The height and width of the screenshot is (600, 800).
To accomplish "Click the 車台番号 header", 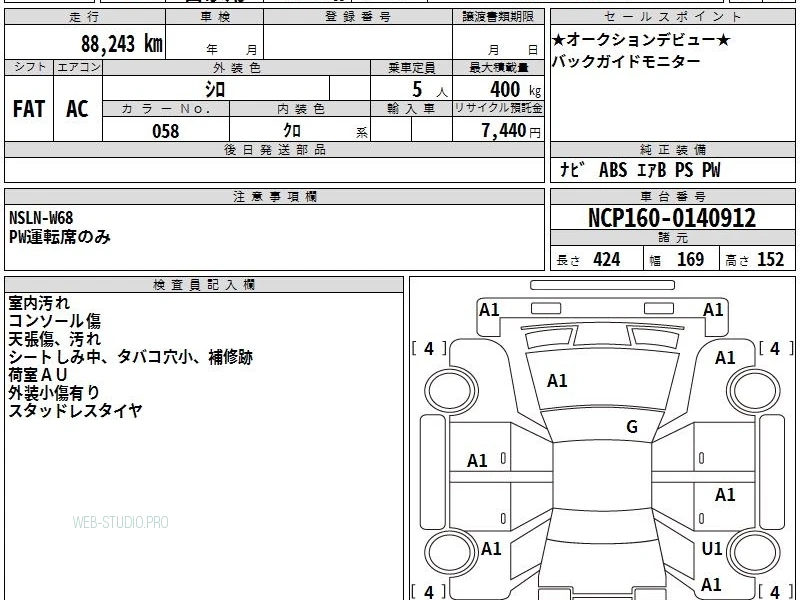I will (672, 196).
